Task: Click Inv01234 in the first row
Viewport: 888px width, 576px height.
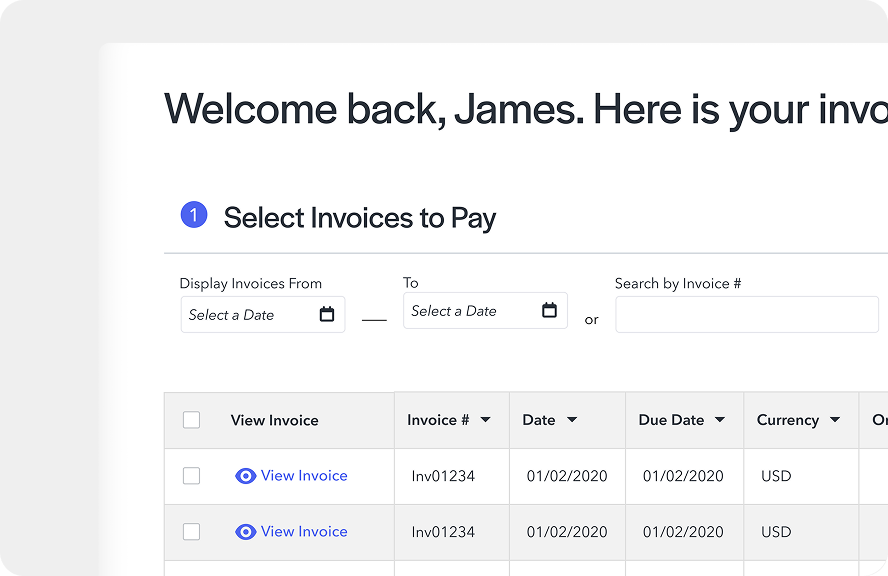Action: pyautogui.click(x=443, y=476)
